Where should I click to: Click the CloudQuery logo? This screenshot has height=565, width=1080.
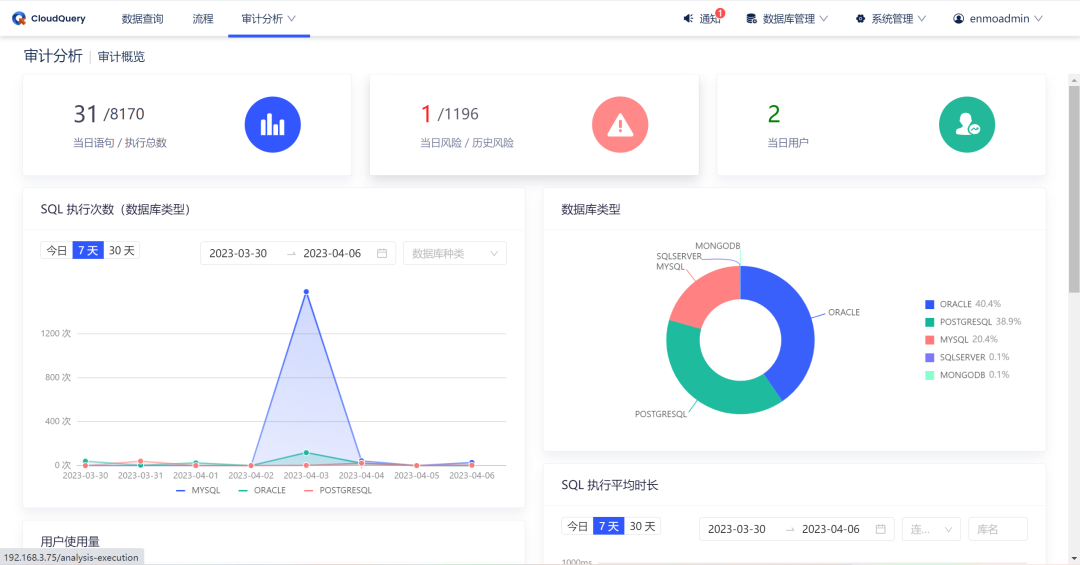(49, 19)
